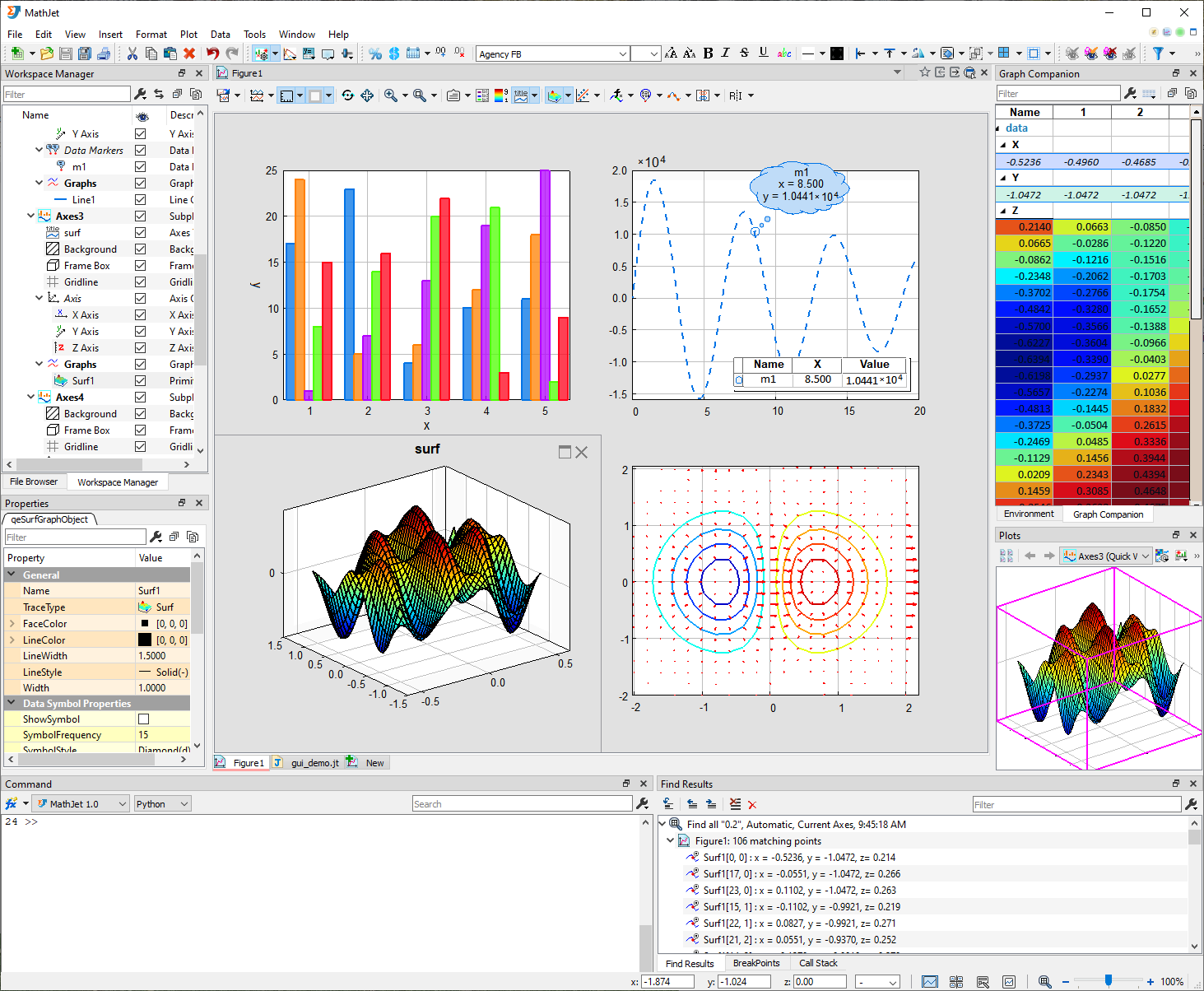1204x991 pixels.
Task: Select the Pan tool in the figure toolbar
Action: coord(367,95)
